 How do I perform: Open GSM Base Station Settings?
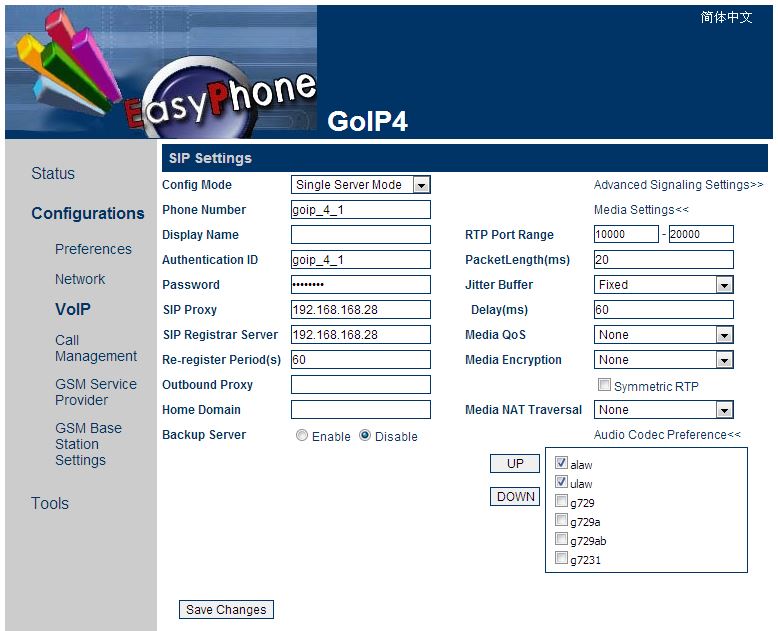point(88,444)
